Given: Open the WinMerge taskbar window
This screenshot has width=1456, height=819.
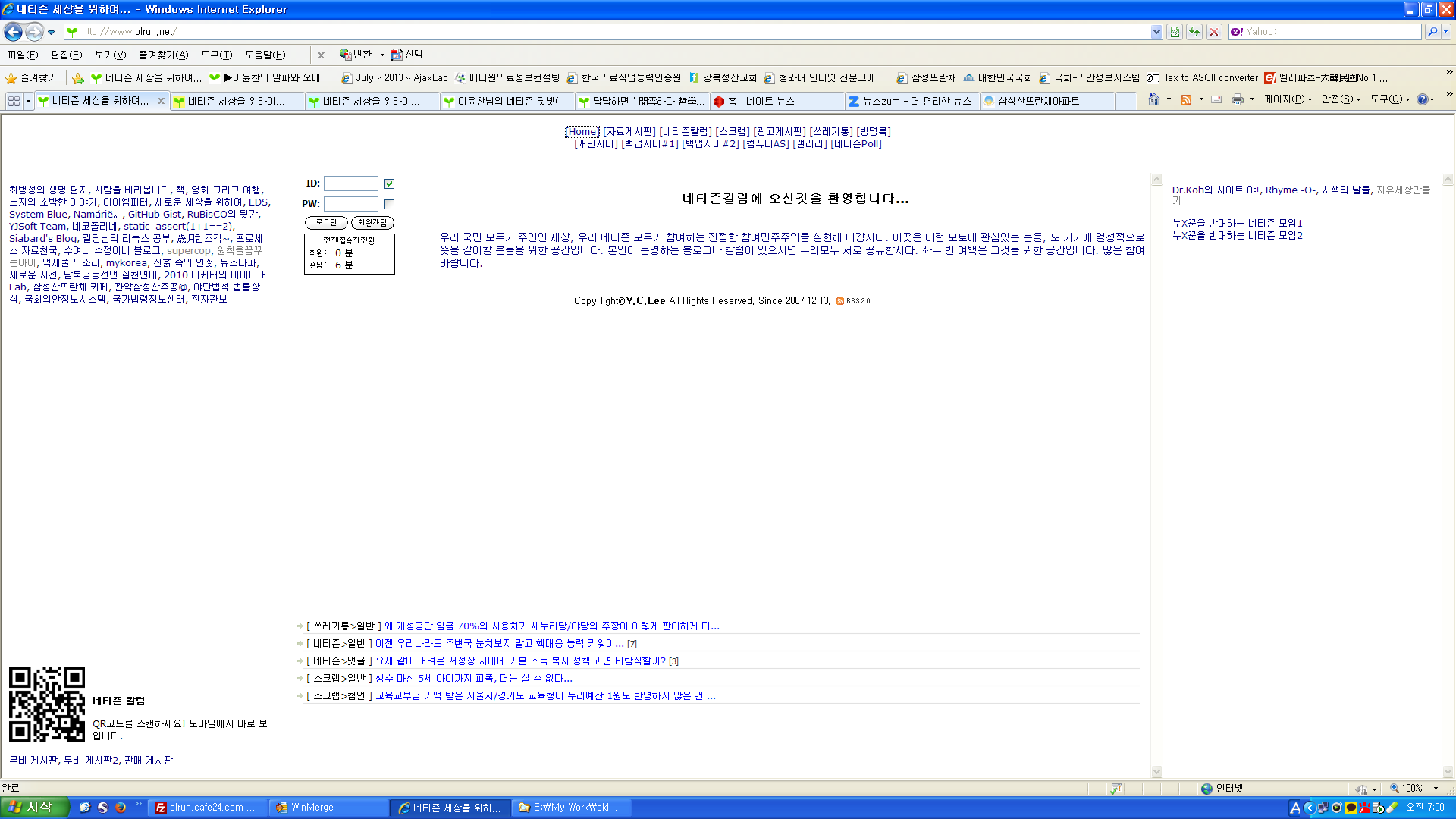Looking at the screenshot, I should click(329, 808).
